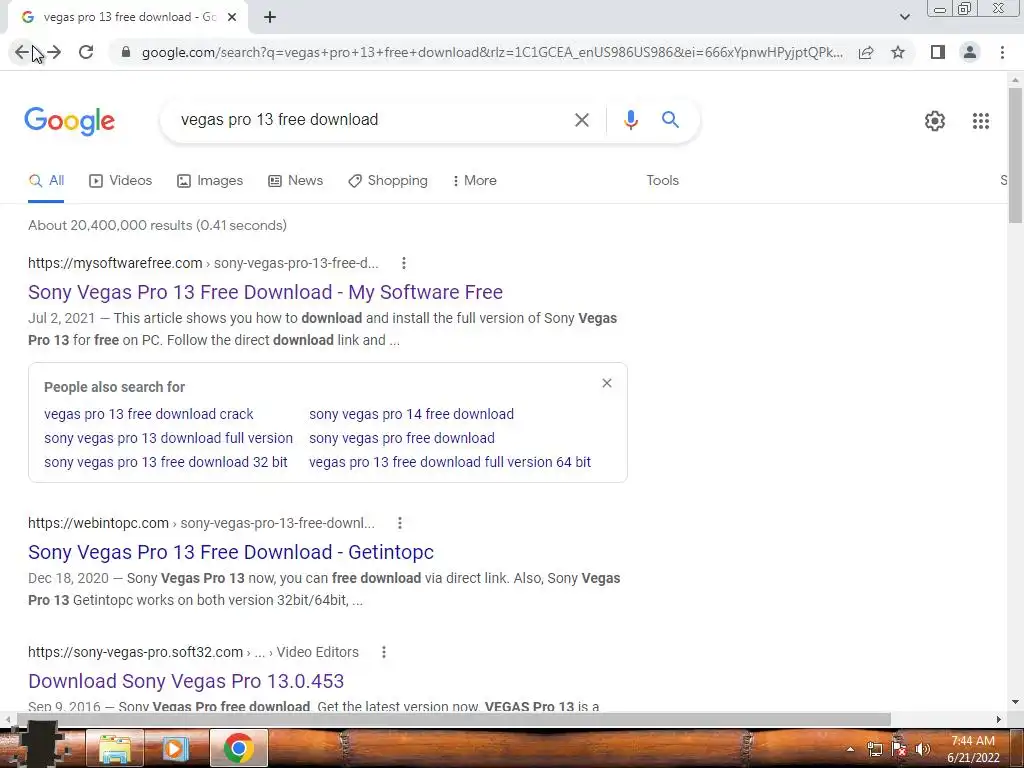Click the share page icon in address bar
This screenshot has width=1024, height=768.
pos(866,52)
